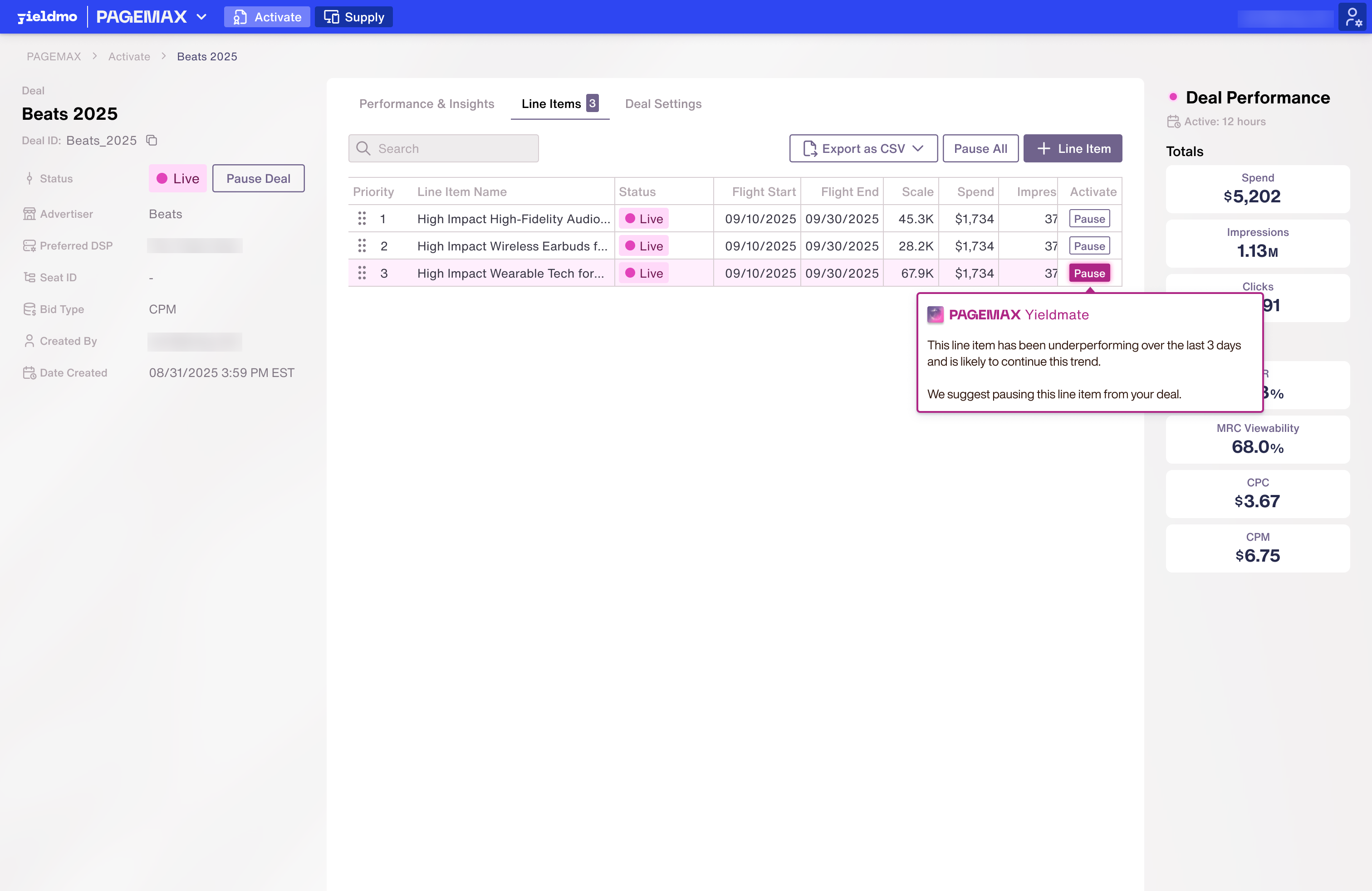The height and width of the screenshot is (891, 1372).
Task: Click the Advertiser storefront icon
Action: coord(29,214)
